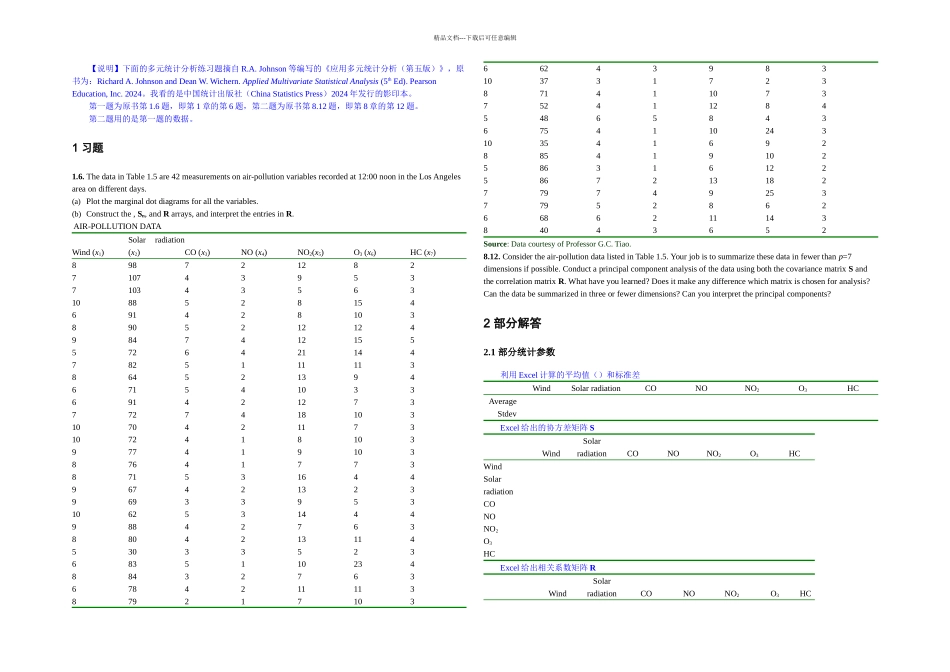Click the solar radiation value '48'
The height and width of the screenshot is (672, 950).
[x=544, y=119]
